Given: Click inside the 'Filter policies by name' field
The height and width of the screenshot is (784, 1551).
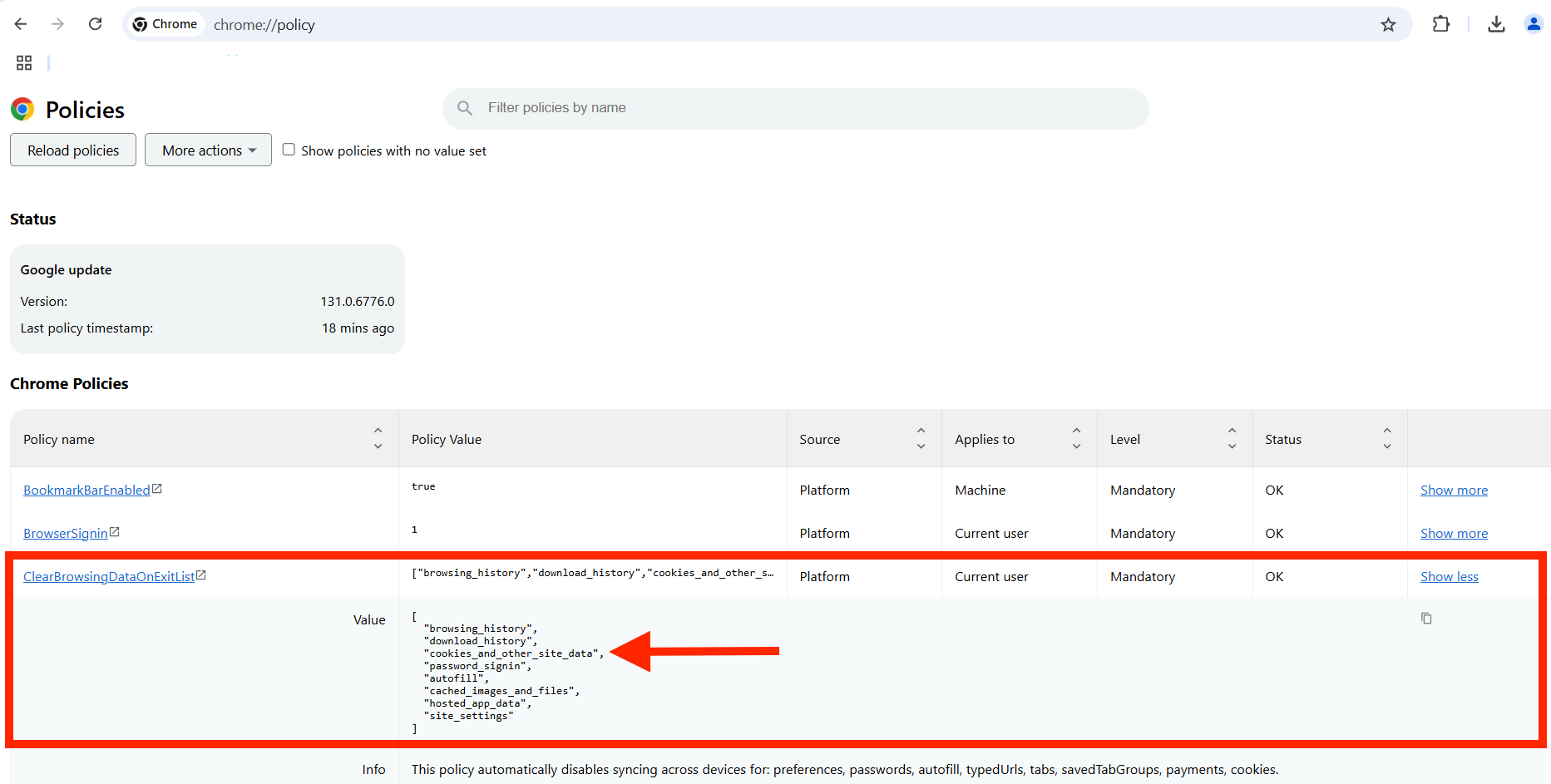Looking at the screenshot, I should [748, 108].
